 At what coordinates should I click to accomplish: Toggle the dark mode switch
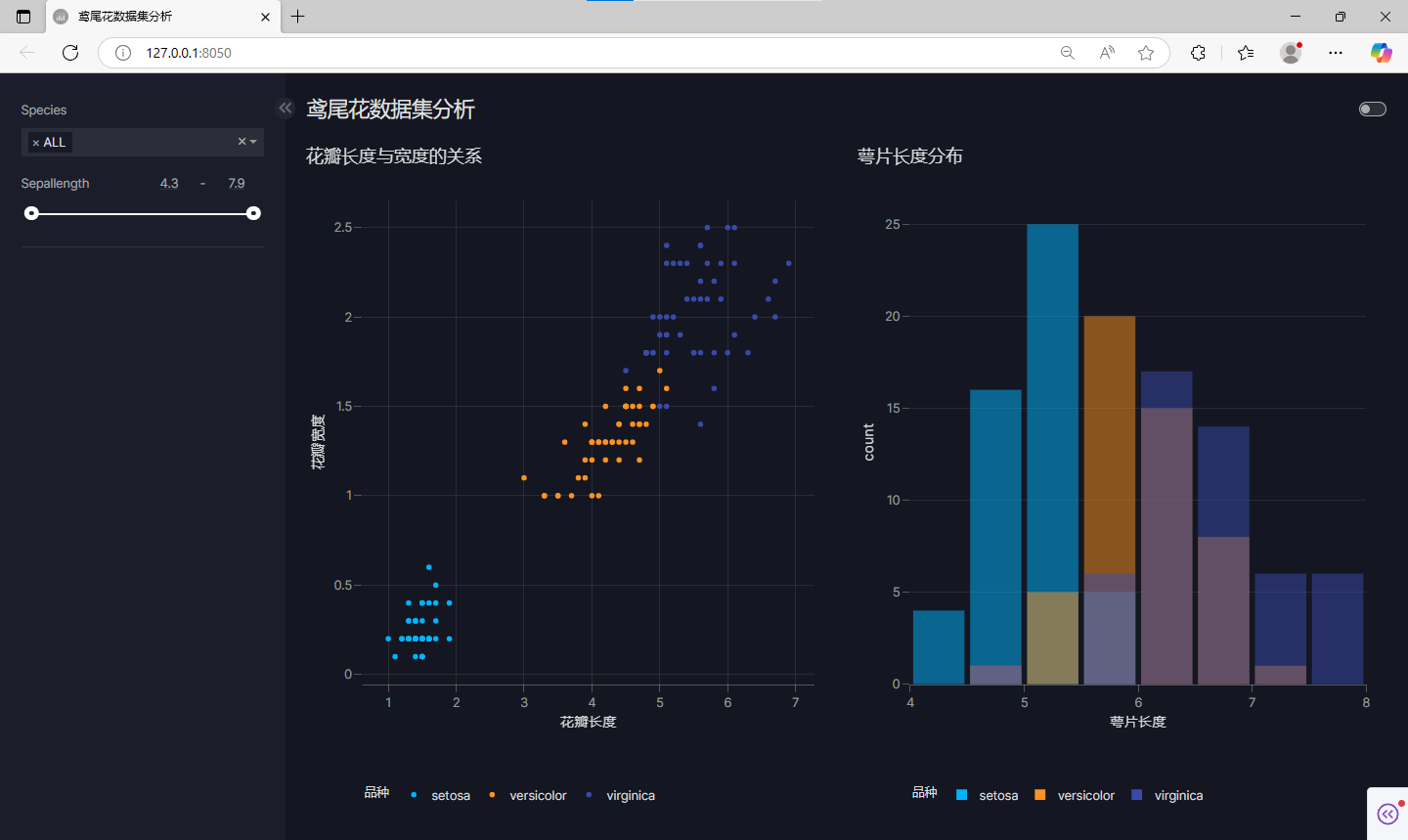pyautogui.click(x=1372, y=109)
